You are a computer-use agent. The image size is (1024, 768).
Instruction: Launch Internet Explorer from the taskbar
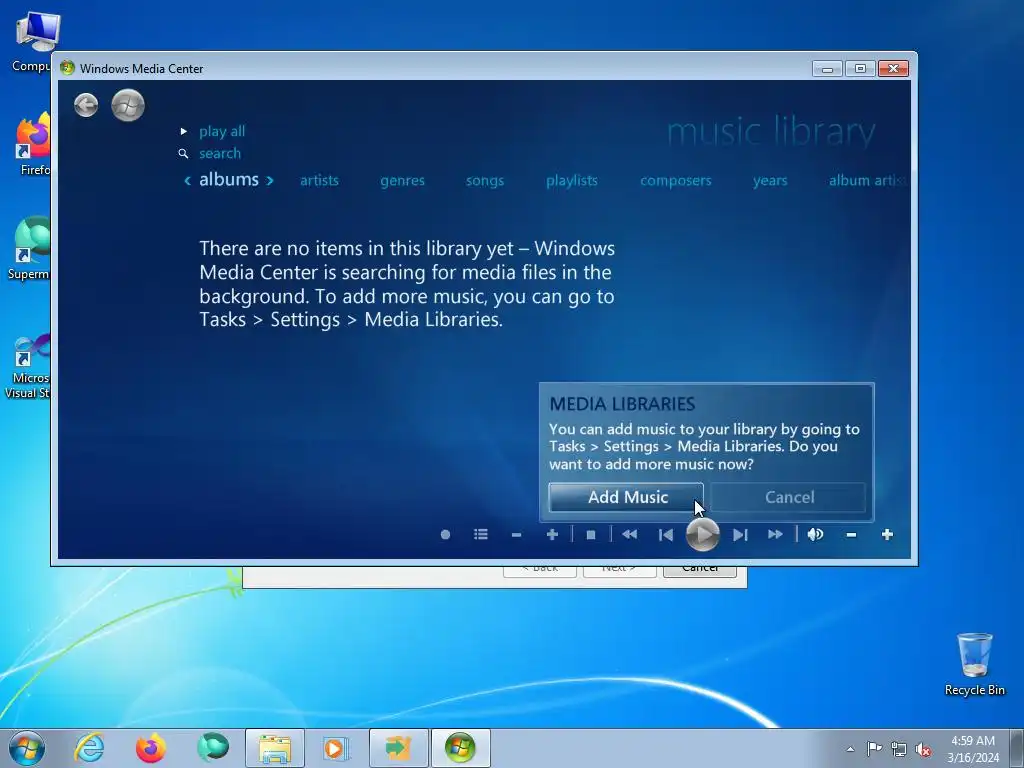(x=89, y=748)
